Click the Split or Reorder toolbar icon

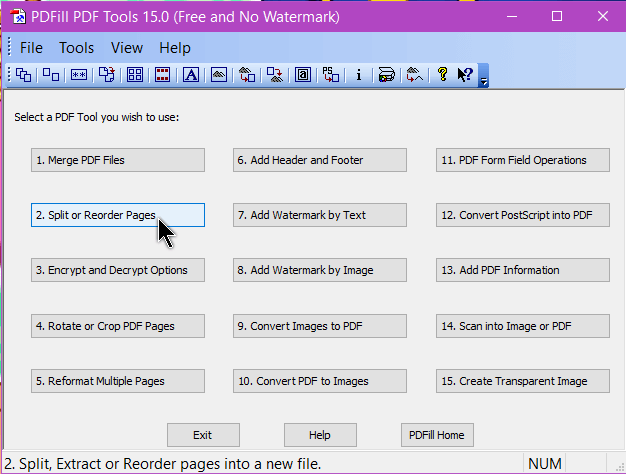pyautogui.click(x=51, y=75)
